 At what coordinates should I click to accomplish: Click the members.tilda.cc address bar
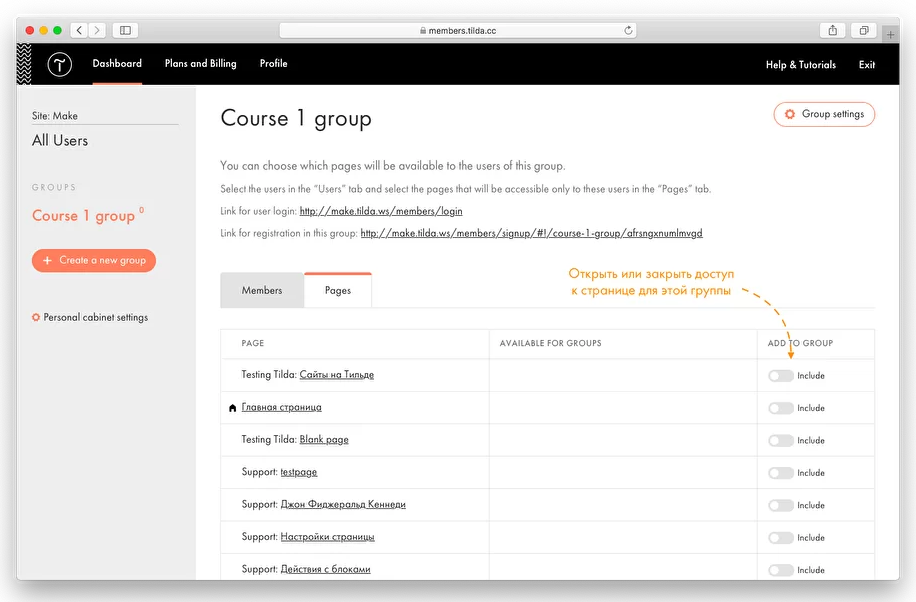pyautogui.click(x=457, y=30)
